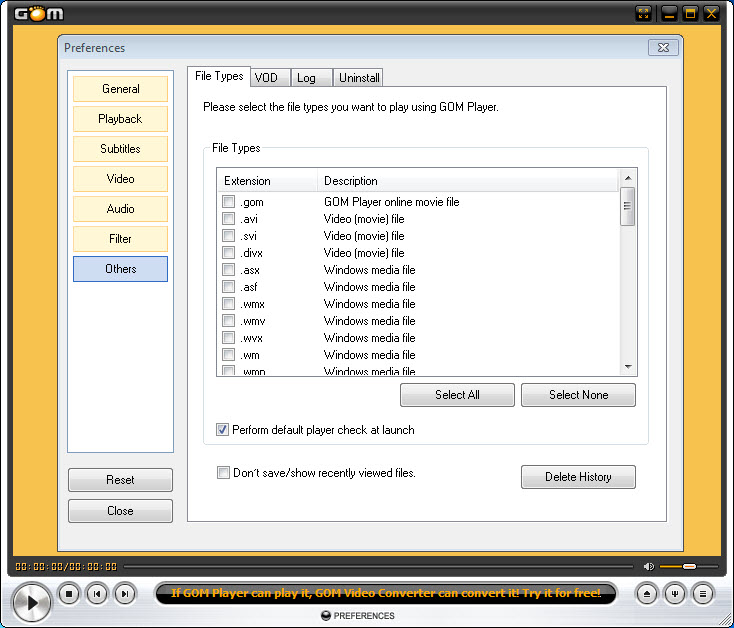Screen dimensions: 734x628
Task: Start playback with the large Play button
Action: (31, 602)
